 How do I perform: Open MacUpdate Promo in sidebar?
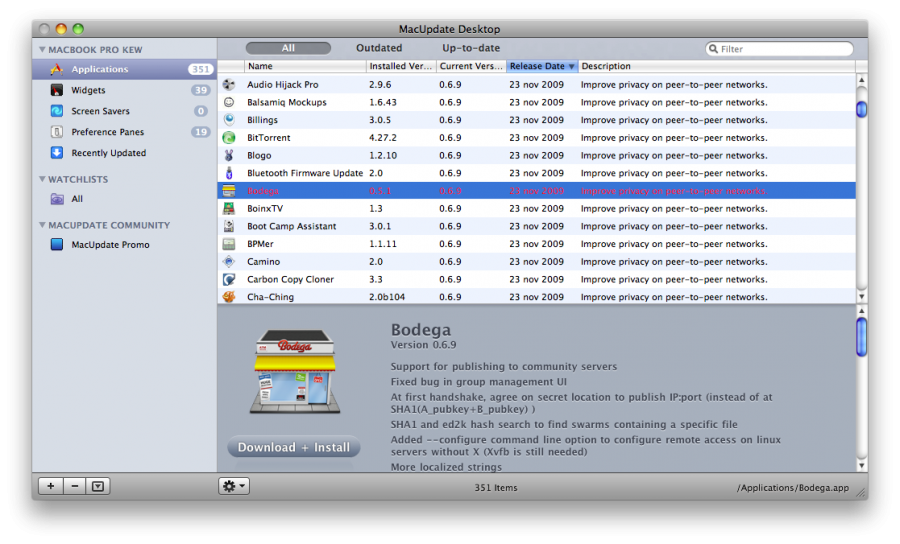pos(125,244)
